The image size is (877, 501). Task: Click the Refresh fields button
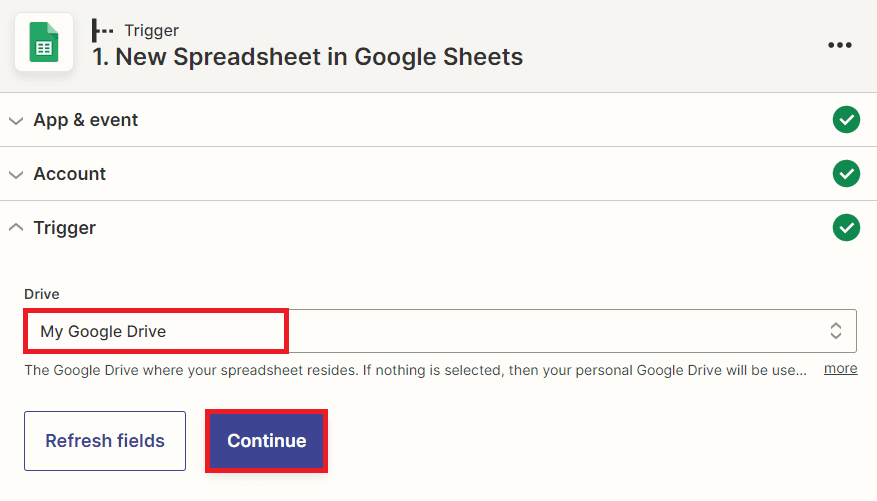[x=105, y=441]
